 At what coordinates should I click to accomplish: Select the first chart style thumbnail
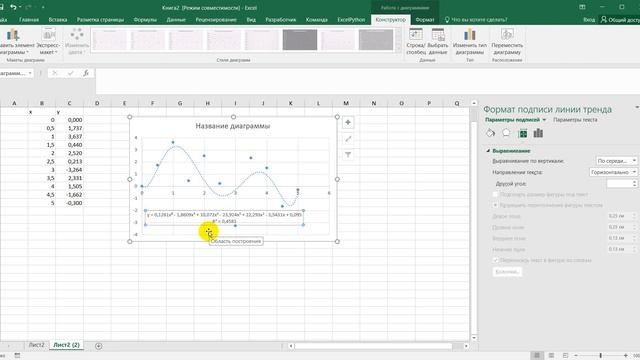(109, 40)
